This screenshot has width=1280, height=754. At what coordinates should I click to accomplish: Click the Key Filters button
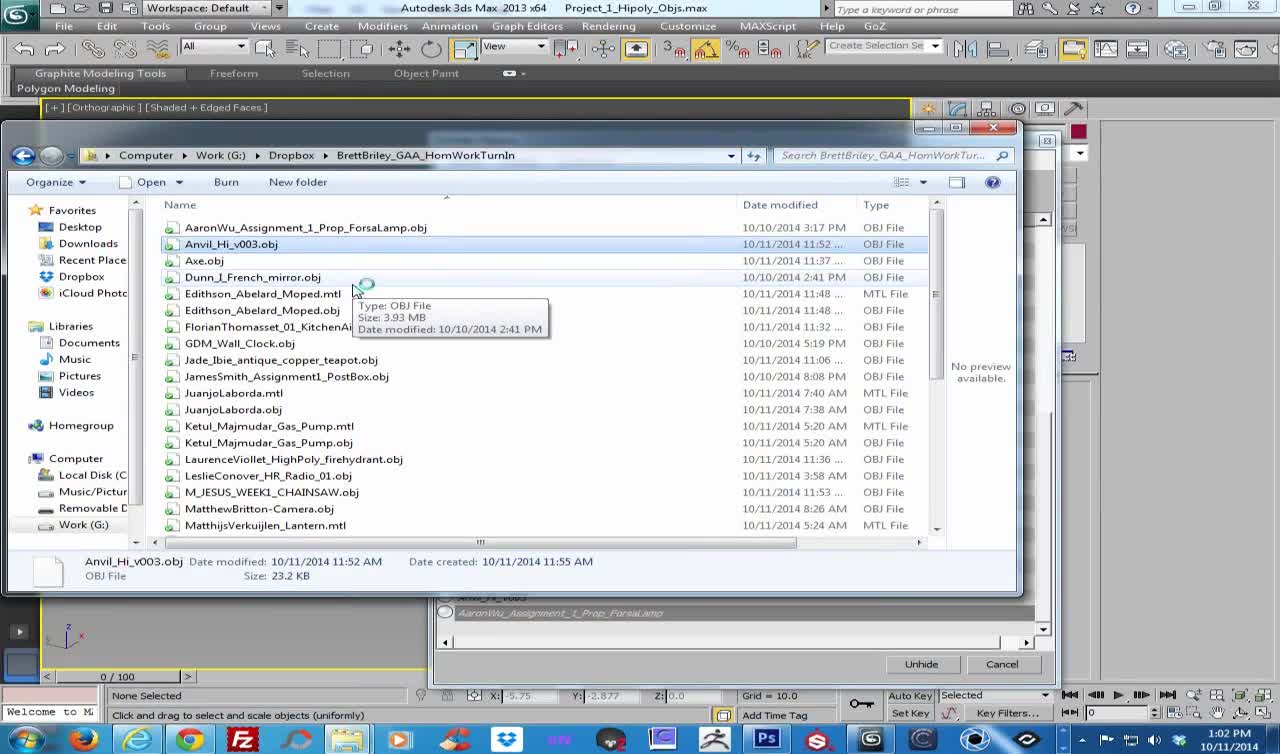click(x=1007, y=713)
